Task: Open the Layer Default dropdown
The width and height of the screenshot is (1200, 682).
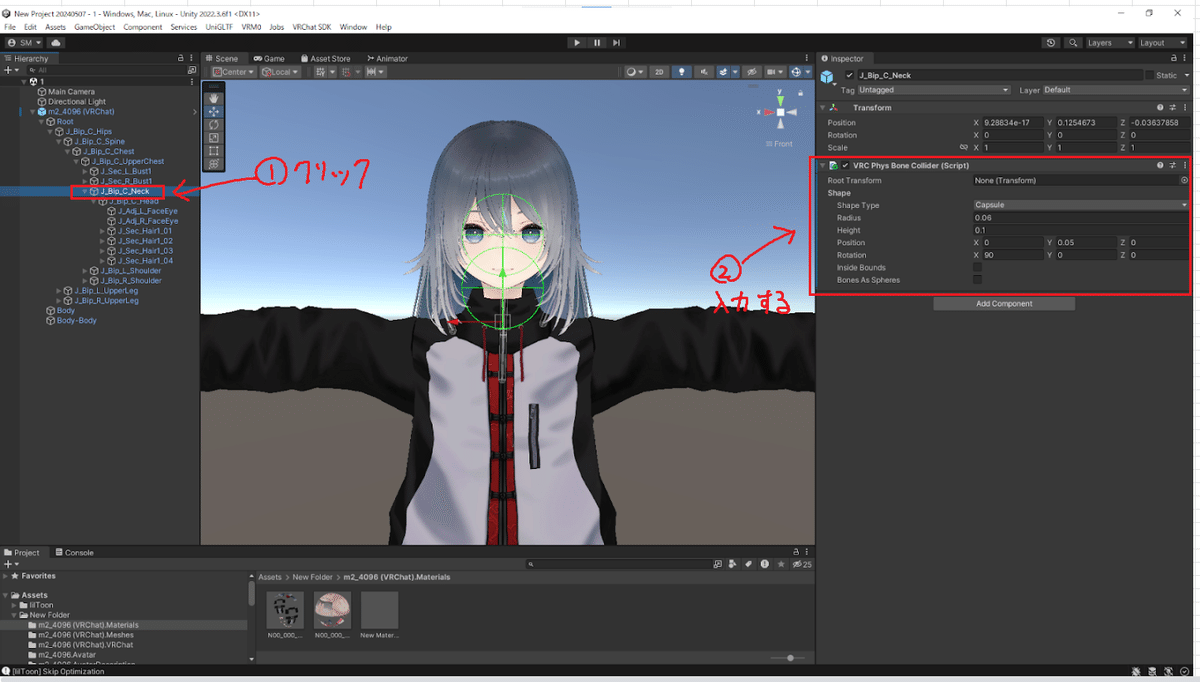Action: pos(1116,90)
